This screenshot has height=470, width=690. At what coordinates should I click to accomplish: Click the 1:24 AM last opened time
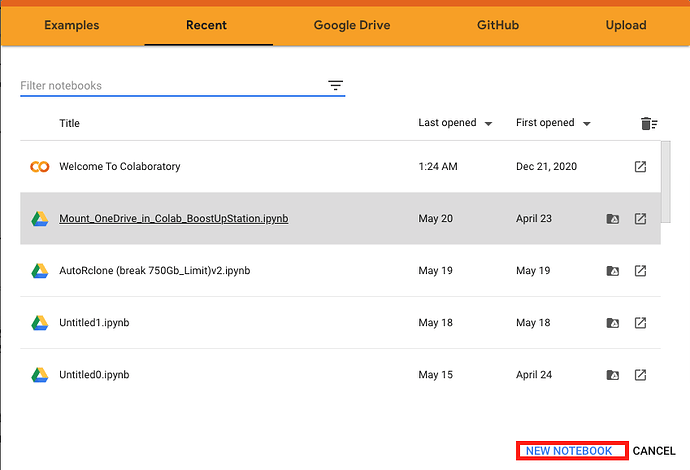(x=438, y=166)
